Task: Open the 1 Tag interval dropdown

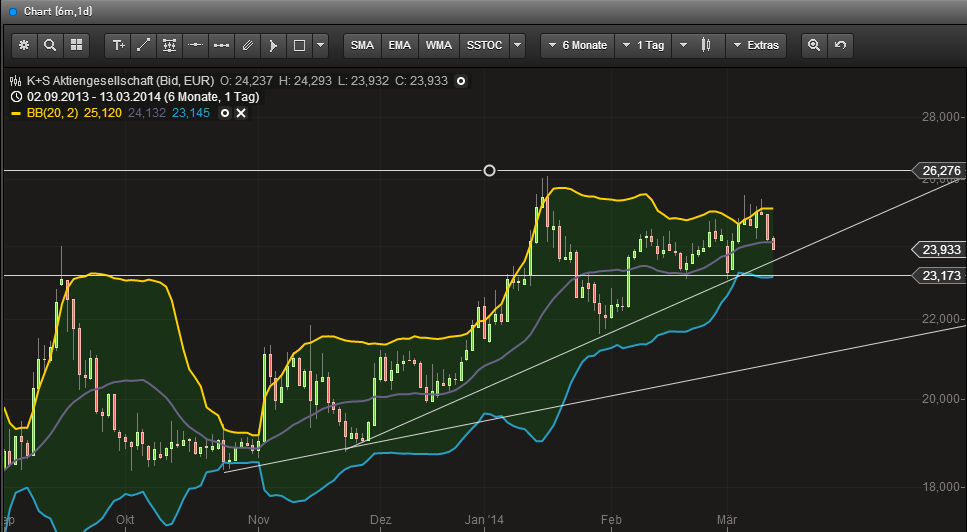Action: point(642,45)
